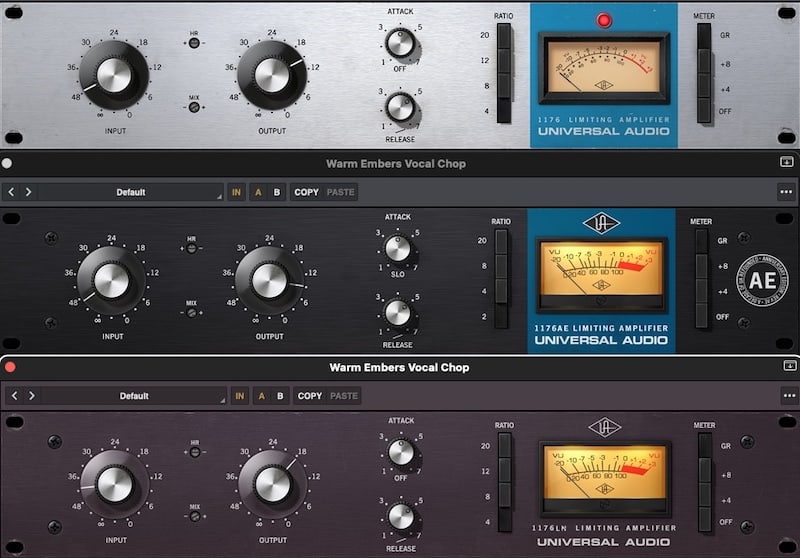Toggle the IN bypass button in the 1176LN toolbar

click(239, 396)
